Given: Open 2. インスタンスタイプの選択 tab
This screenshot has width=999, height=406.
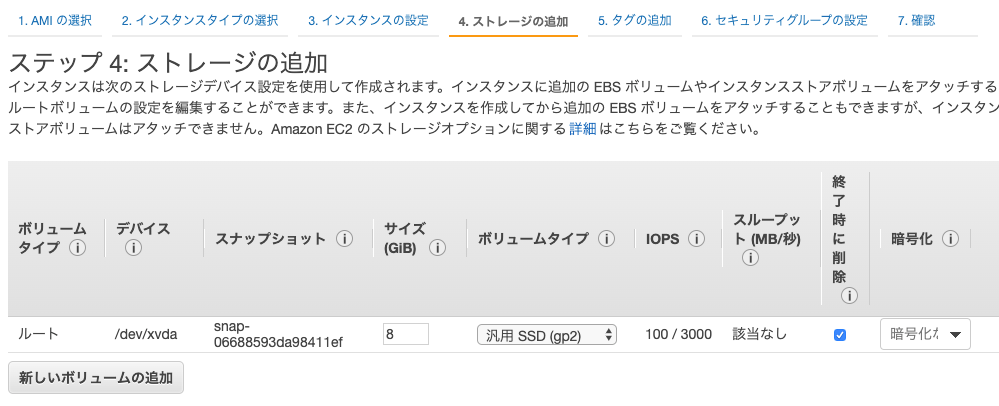Looking at the screenshot, I should coord(199,20).
